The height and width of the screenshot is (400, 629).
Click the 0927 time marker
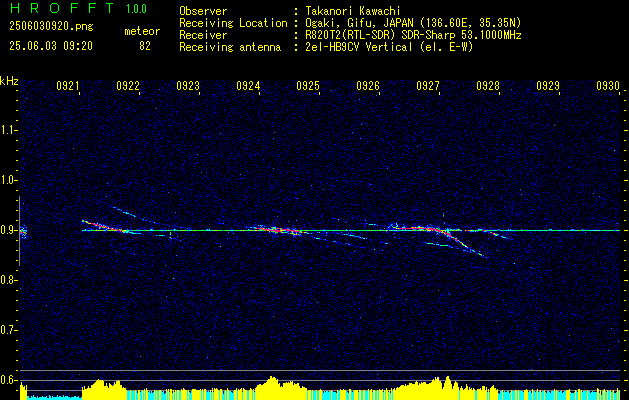coord(428,86)
